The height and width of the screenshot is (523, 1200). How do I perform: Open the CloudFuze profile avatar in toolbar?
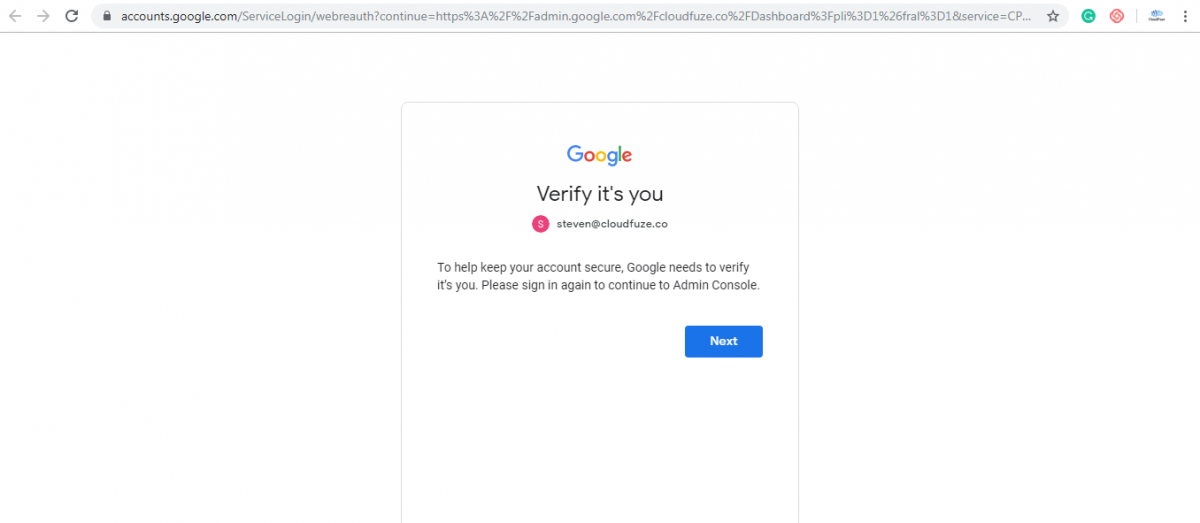tap(1156, 16)
